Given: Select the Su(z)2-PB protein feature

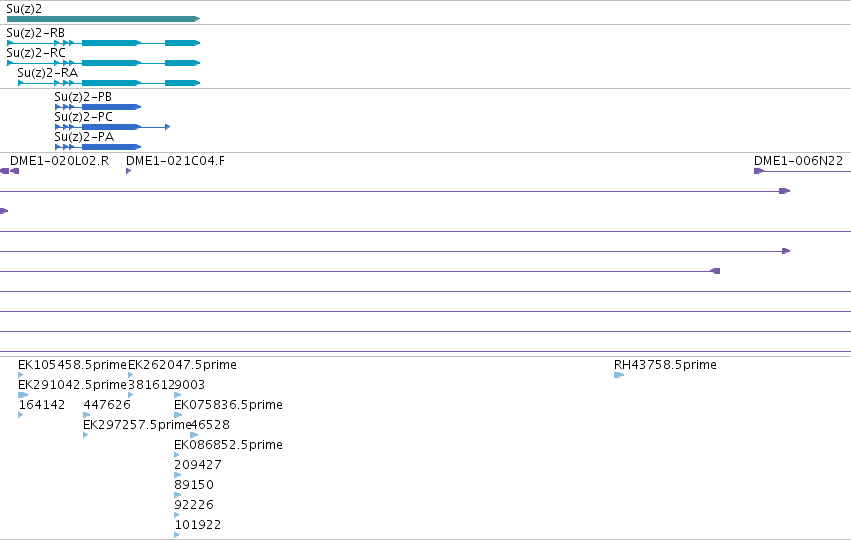Looking at the screenshot, I should click(x=98, y=107).
